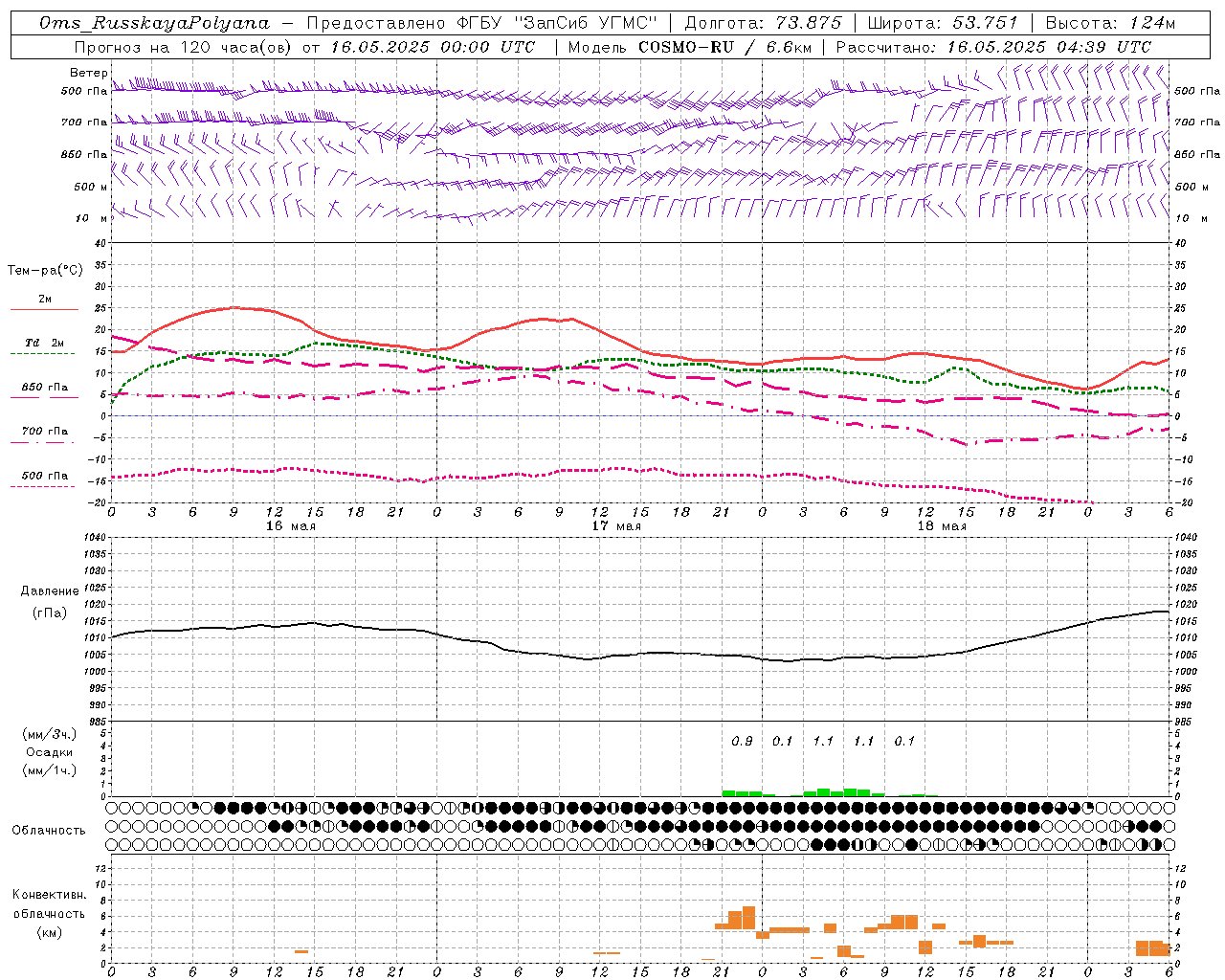Click the model name COSMO-RU / 6.6км
The width and height of the screenshot is (1225, 980).
pyautogui.click(x=725, y=47)
